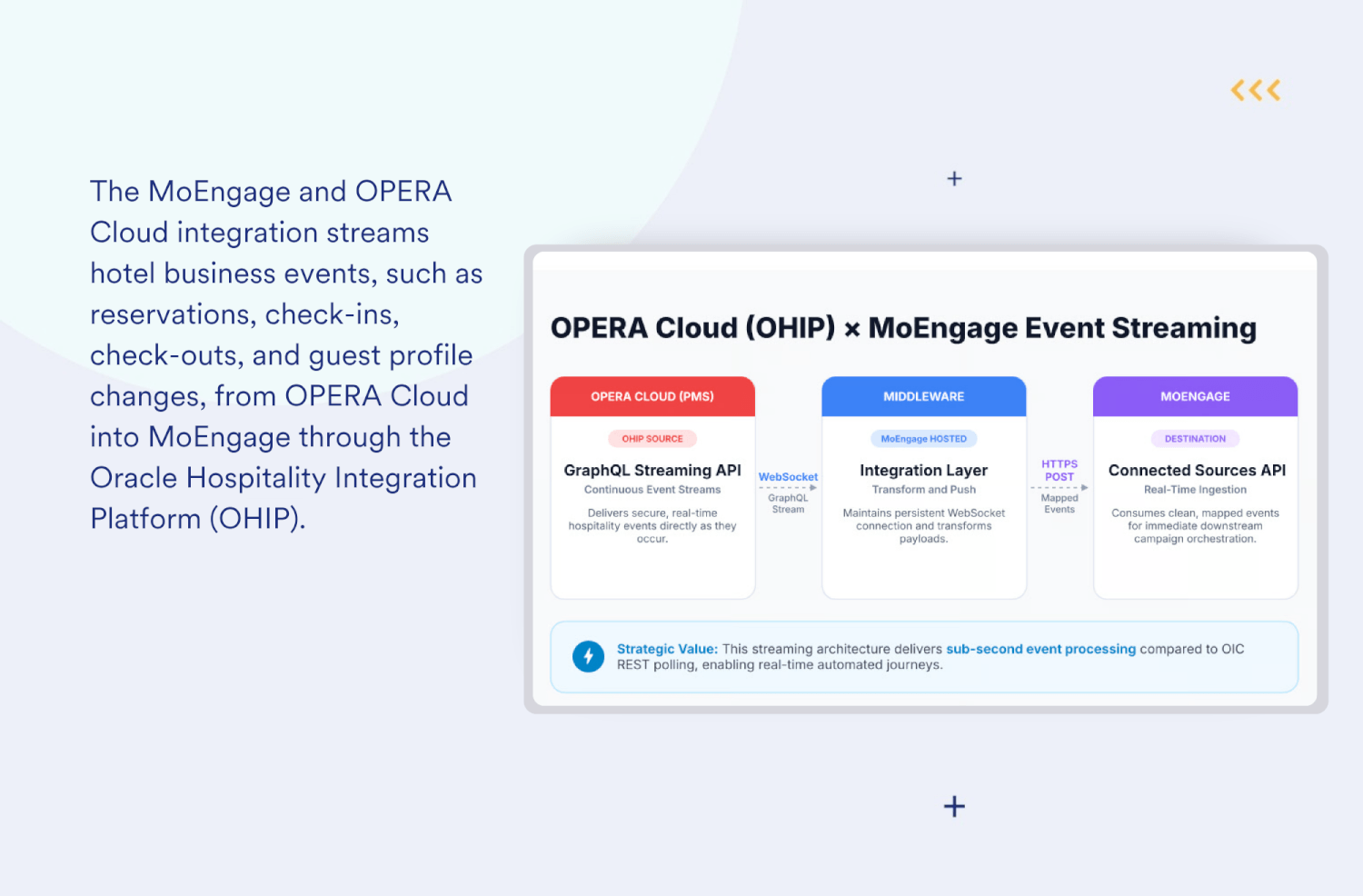This screenshot has height=896, width=1363.
Task: Click the 'Real-Time Ingestion' subtitle
Action: 1195,490
